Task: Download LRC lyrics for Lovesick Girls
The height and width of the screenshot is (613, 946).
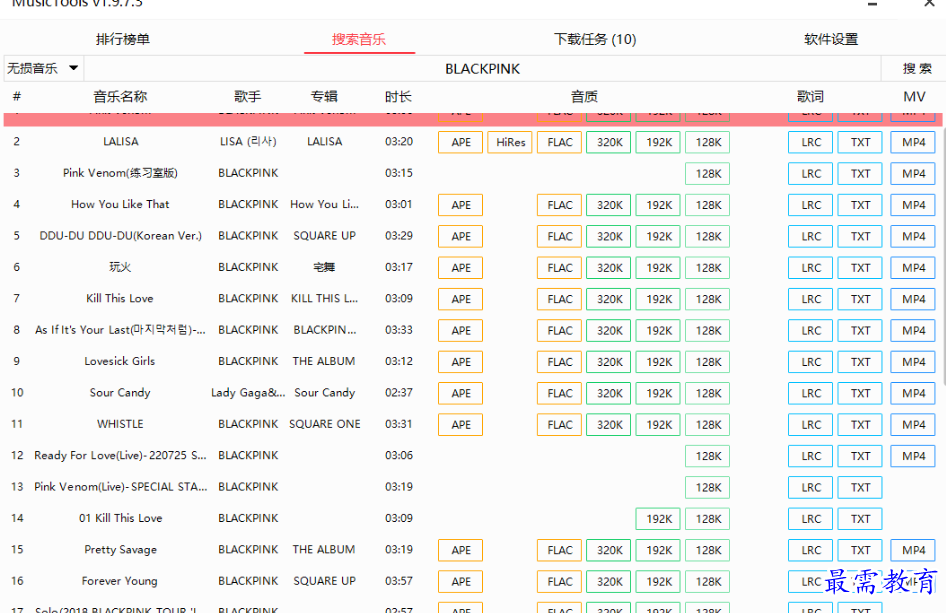Action: (810, 362)
